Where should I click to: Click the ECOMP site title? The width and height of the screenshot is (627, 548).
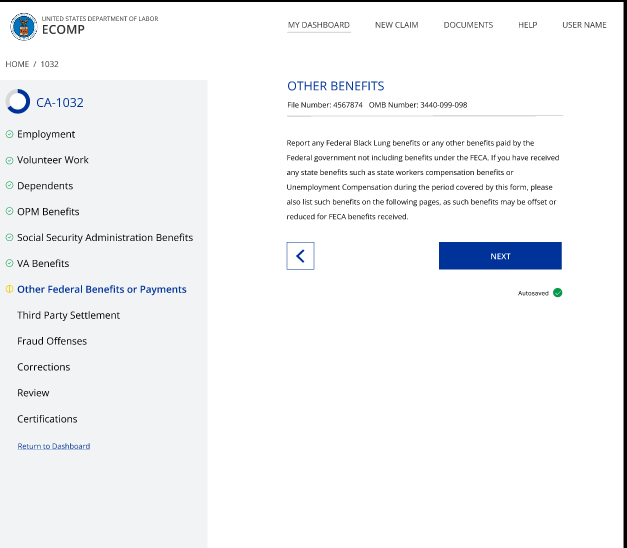pos(63,30)
